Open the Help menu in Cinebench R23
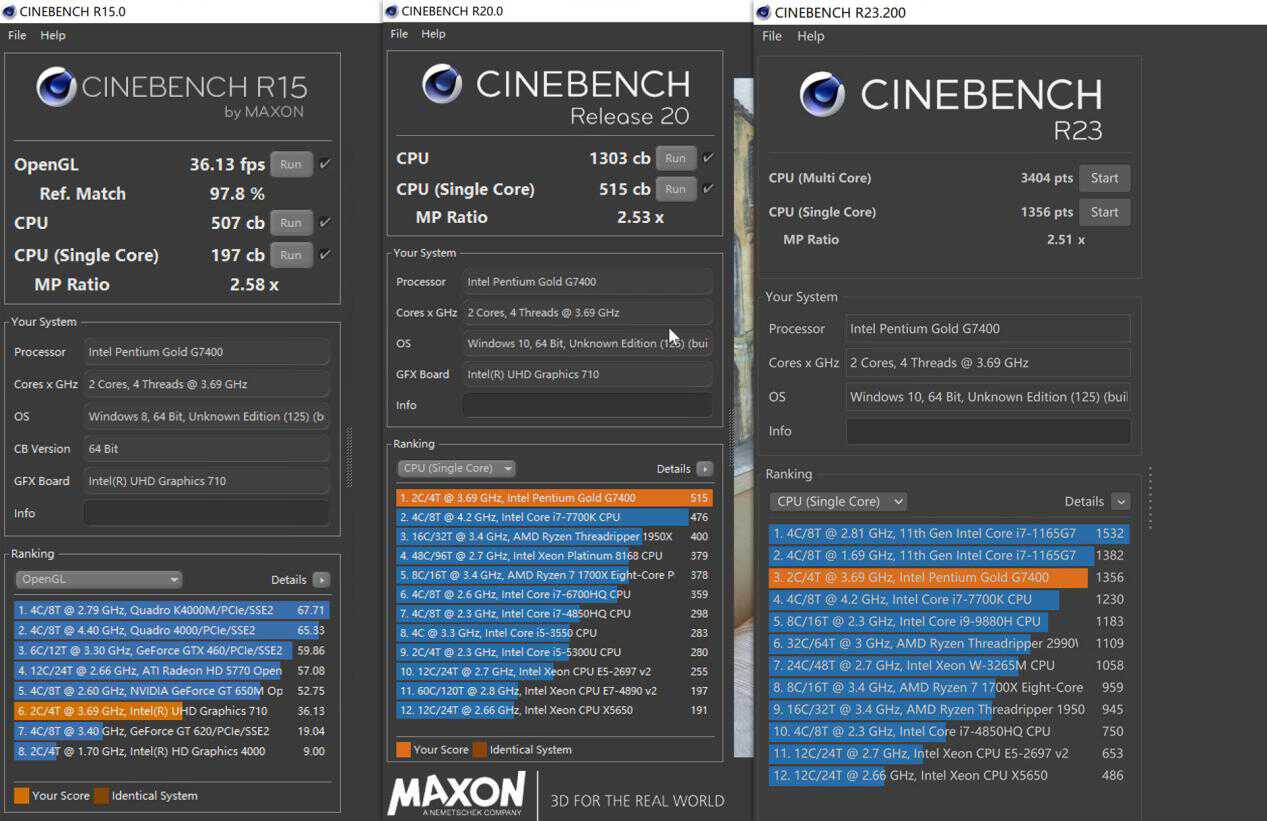Viewport: 1267px width, 821px height. pos(810,36)
